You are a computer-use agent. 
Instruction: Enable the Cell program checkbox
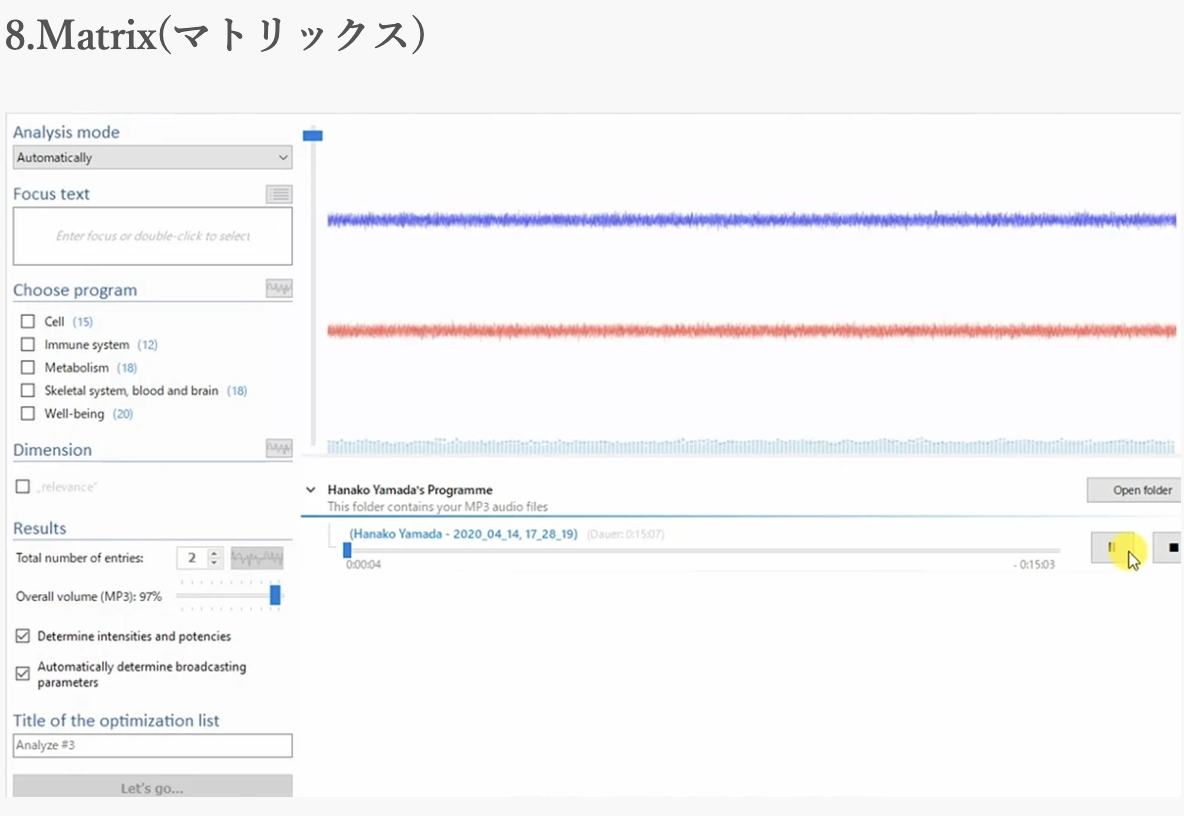(28, 322)
